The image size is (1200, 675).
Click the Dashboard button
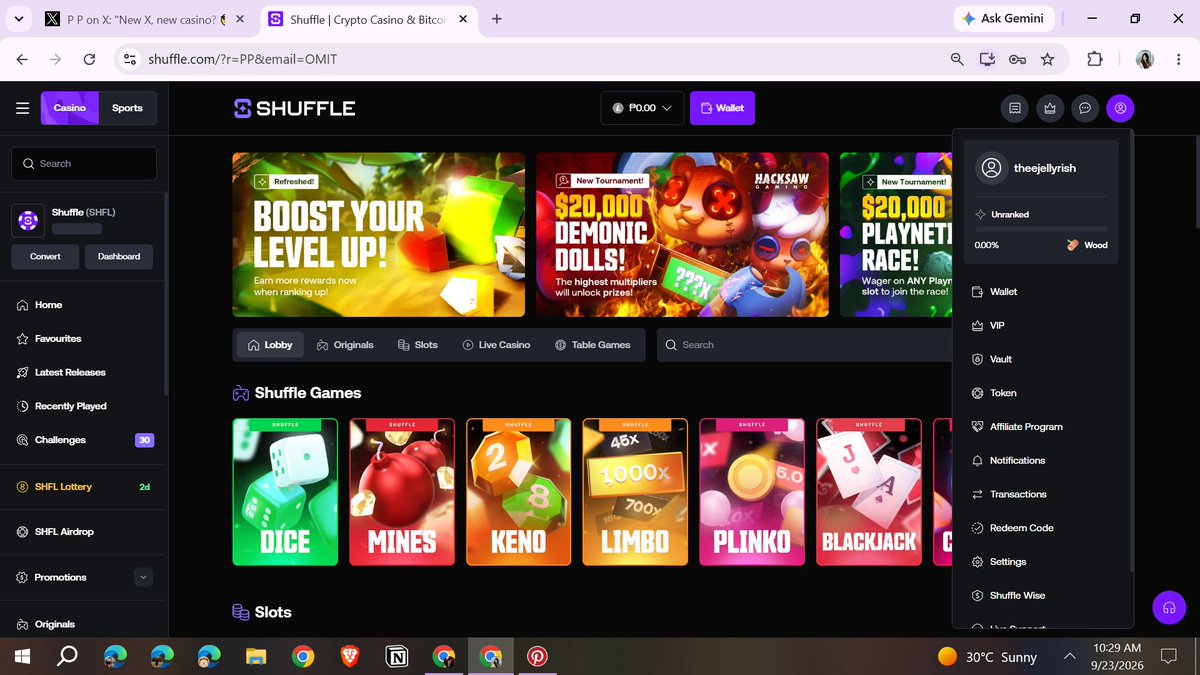119,256
